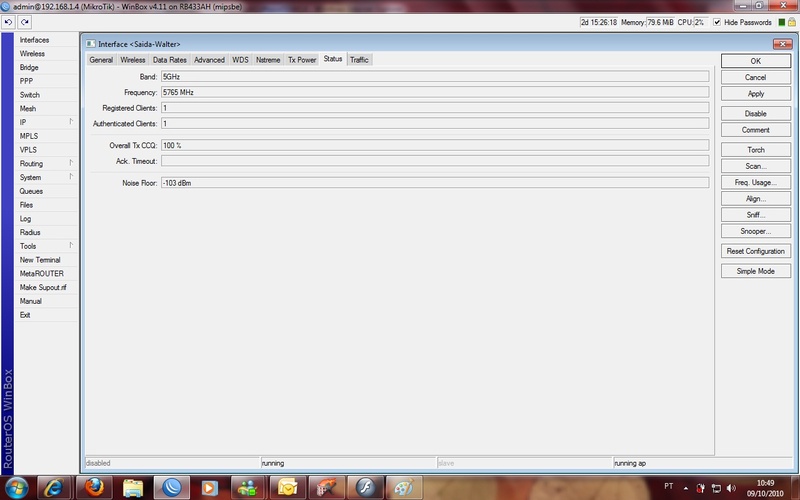
Task: Click the OK button
Action: (x=756, y=61)
